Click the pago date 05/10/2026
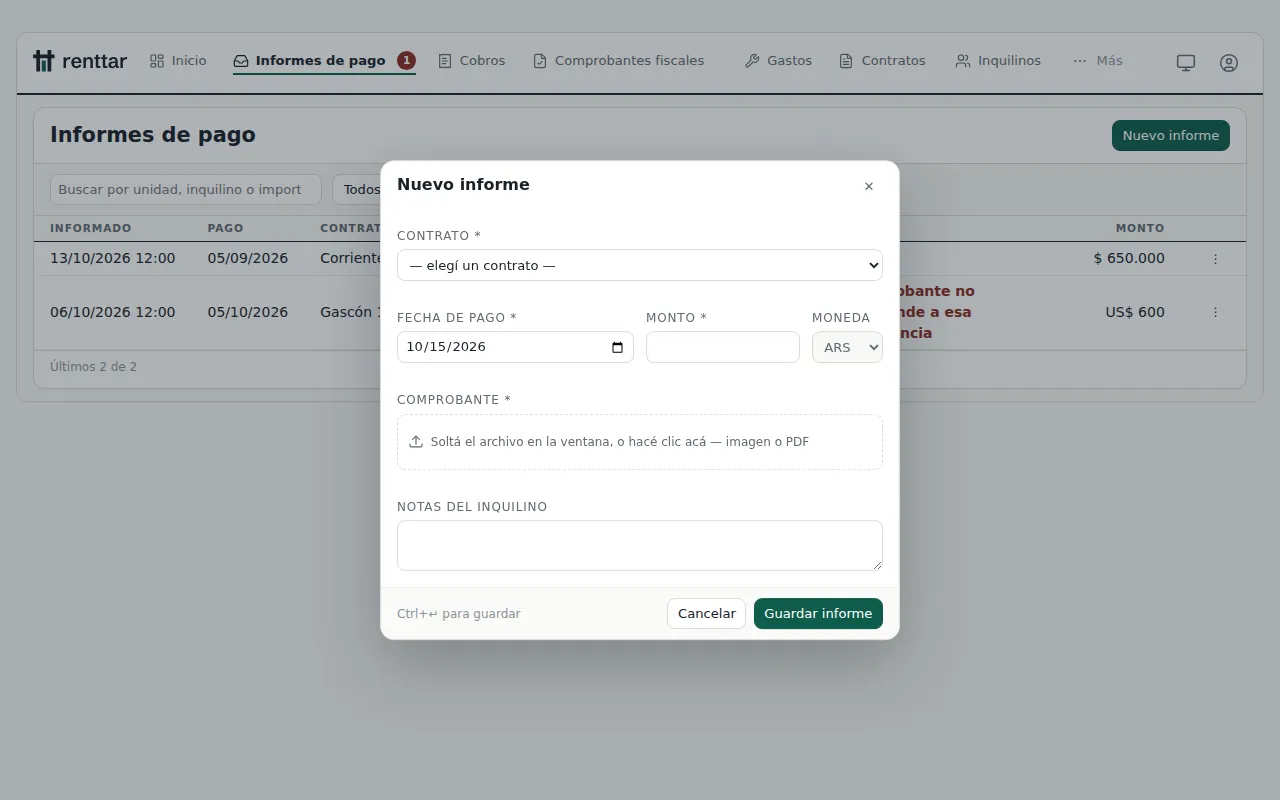This screenshot has height=800, width=1280. click(x=248, y=312)
